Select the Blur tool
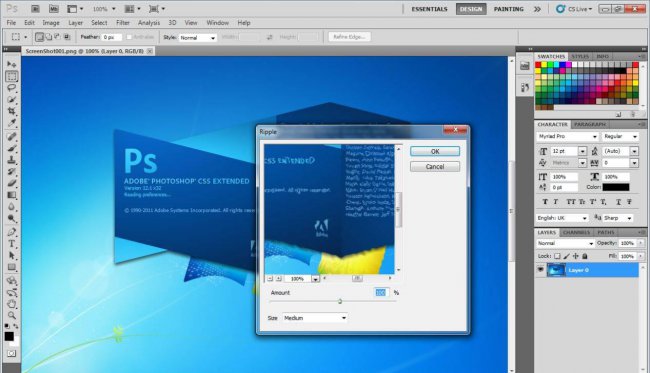The image size is (650, 373). 12,206
